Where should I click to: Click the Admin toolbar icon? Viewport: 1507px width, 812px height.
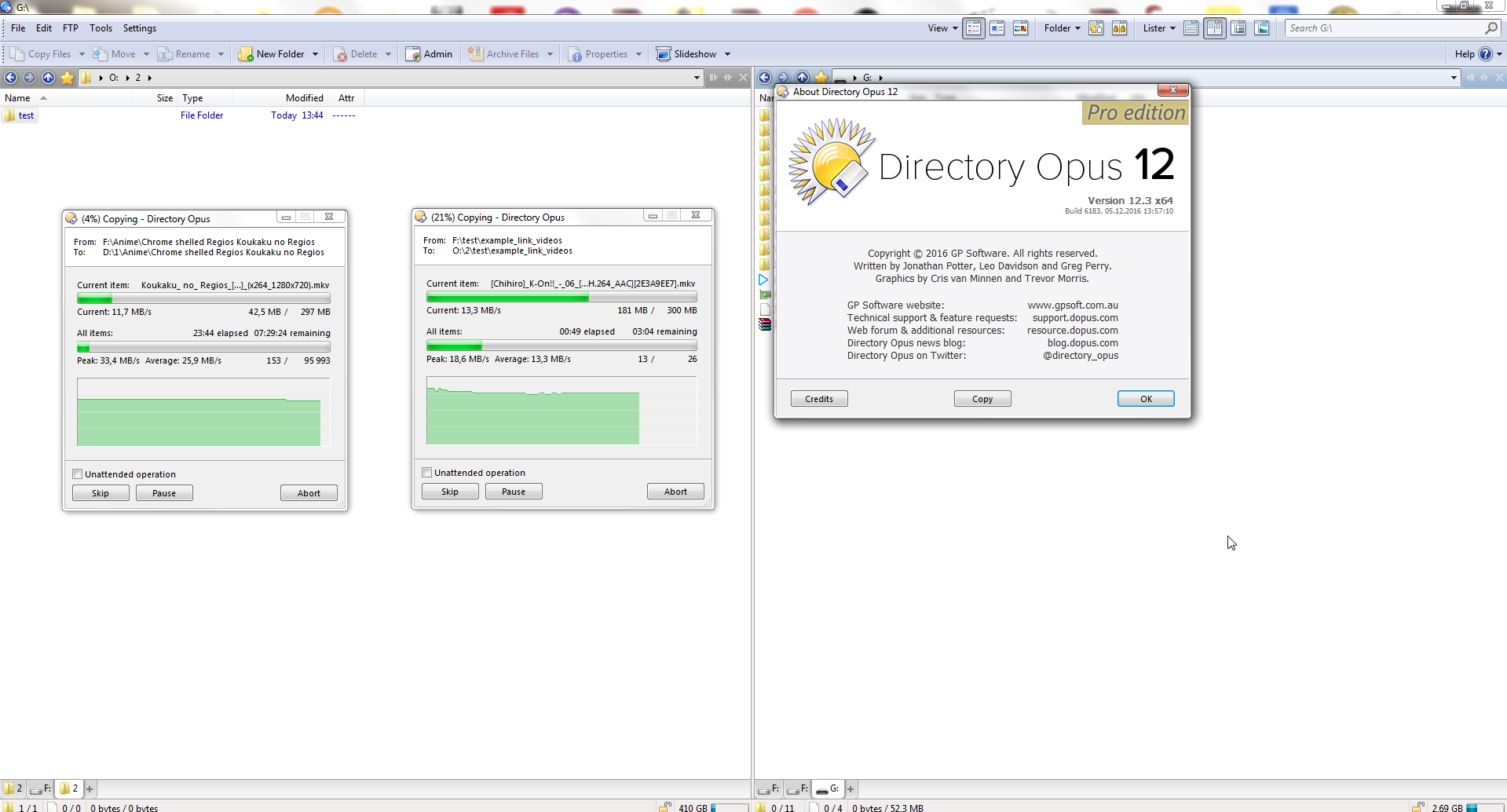[x=413, y=54]
